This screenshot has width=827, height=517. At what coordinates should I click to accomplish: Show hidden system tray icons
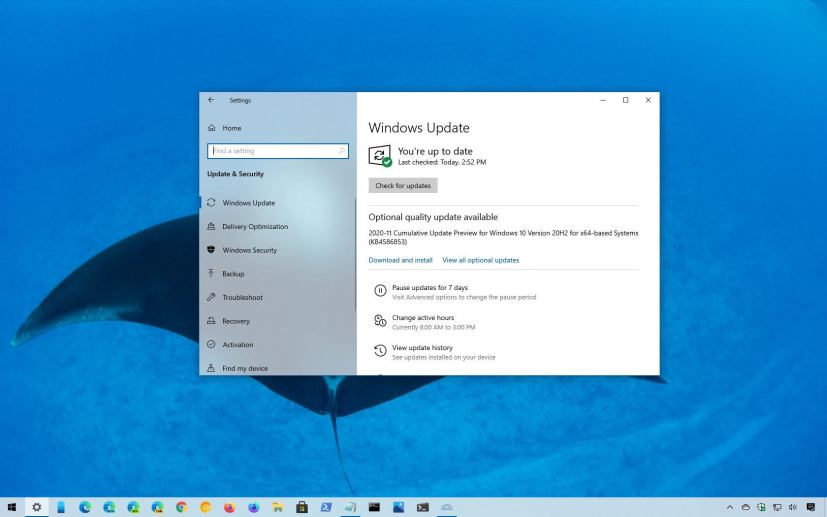click(730, 508)
